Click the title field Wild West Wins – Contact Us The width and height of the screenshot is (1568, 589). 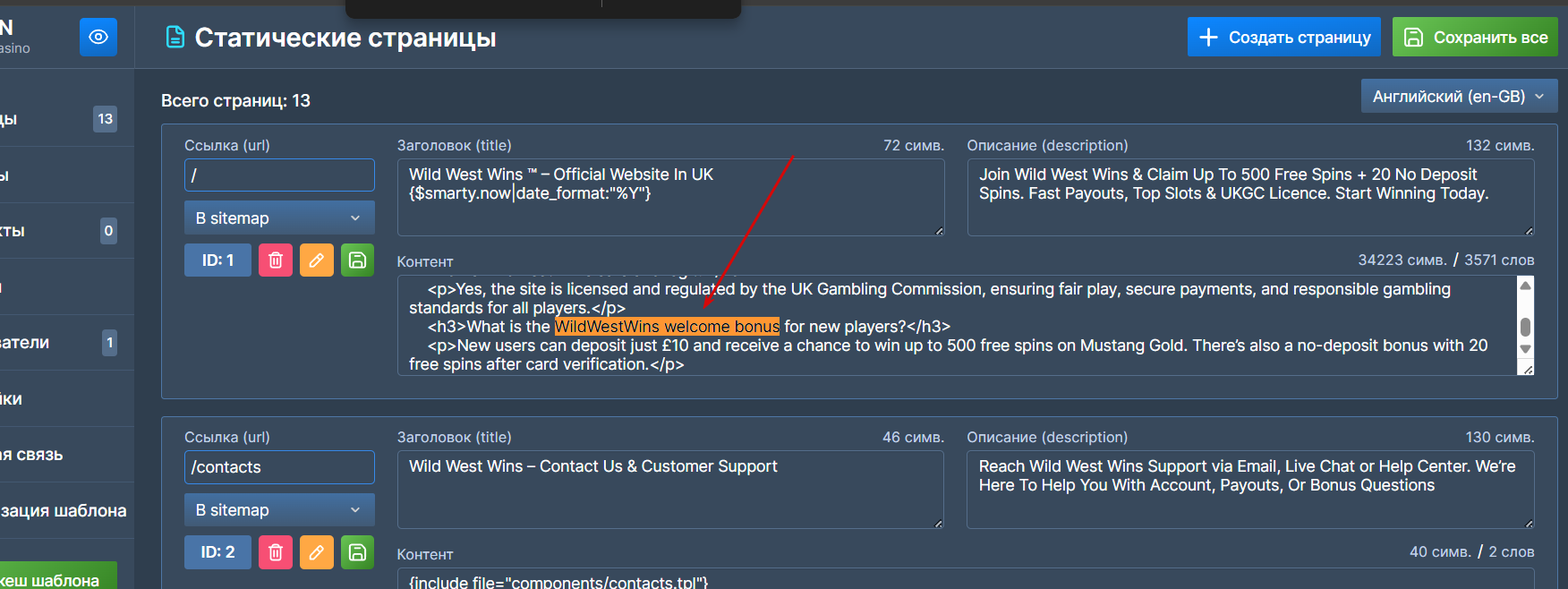670,490
